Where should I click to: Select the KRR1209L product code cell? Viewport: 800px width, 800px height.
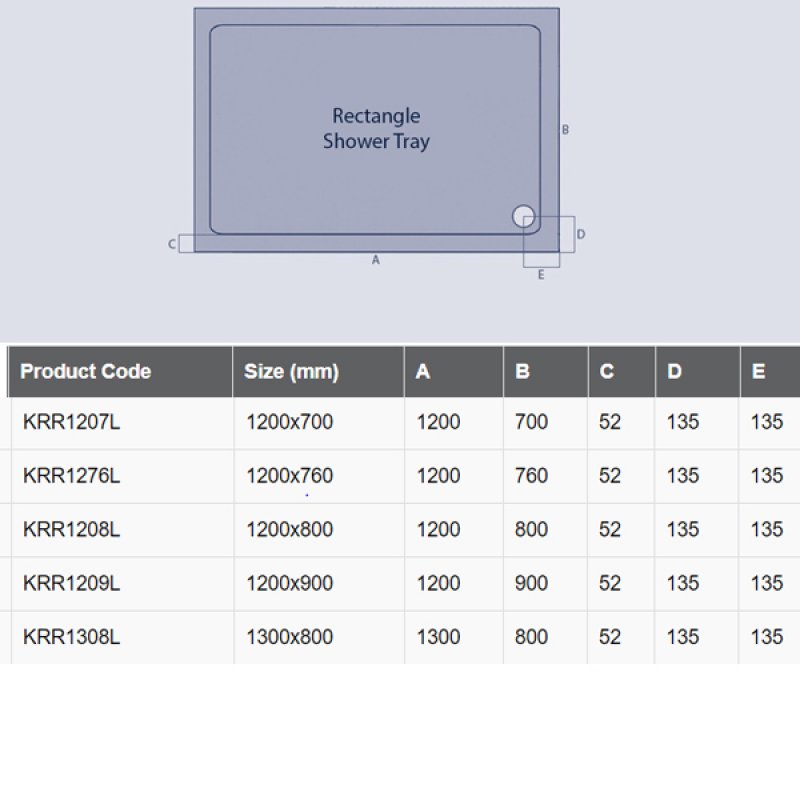pos(71,583)
